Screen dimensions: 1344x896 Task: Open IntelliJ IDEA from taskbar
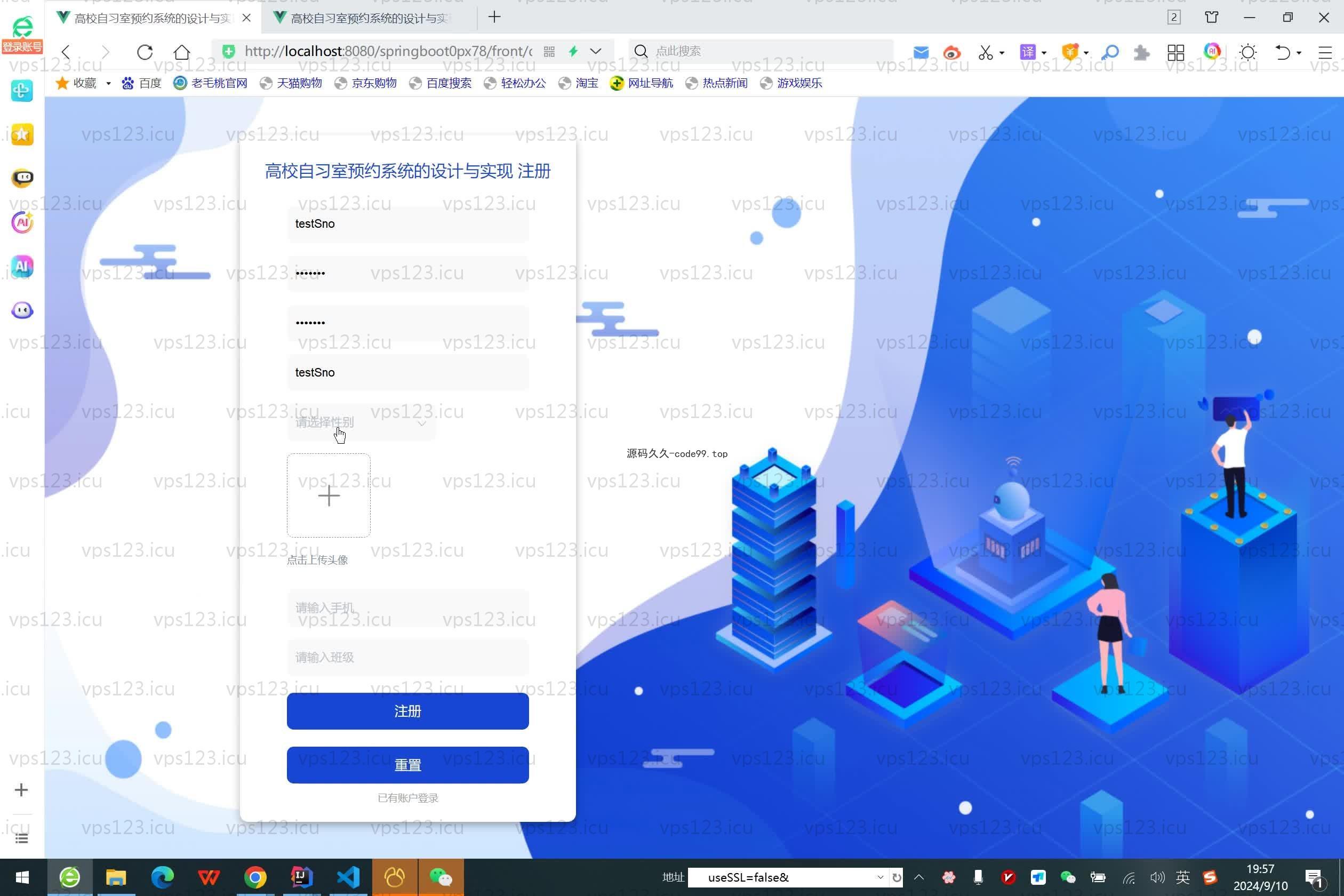pyautogui.click(x=302, y=877)
